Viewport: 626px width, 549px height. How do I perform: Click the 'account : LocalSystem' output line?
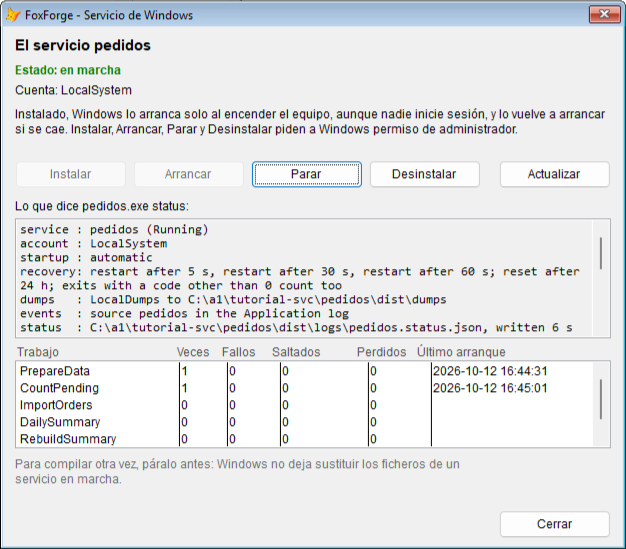pos(94,244)
